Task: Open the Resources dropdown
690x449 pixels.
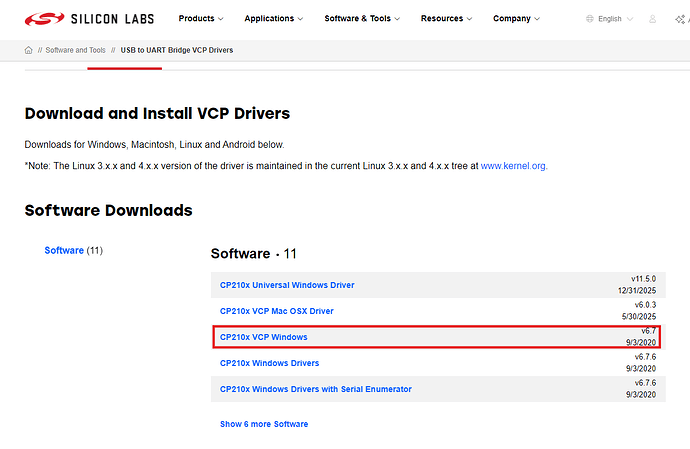Action: click(446, 18)
